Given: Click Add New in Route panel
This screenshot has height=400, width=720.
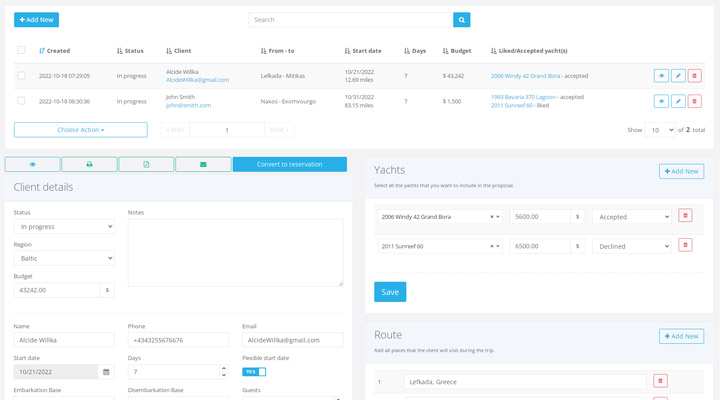Looking at the screenshot, I should click(x=681, y=336).
